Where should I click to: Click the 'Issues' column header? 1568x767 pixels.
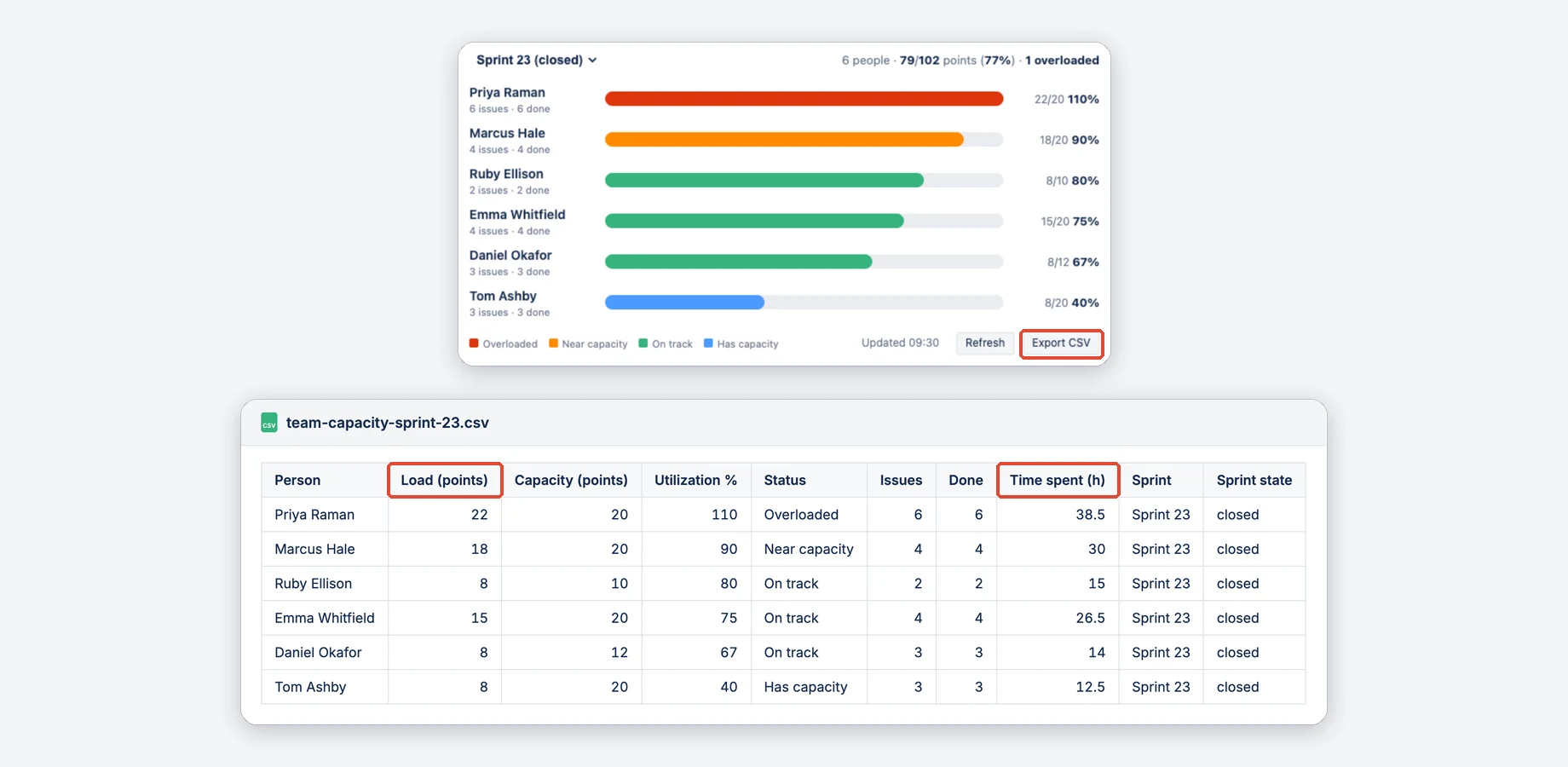tap(901, 481)
